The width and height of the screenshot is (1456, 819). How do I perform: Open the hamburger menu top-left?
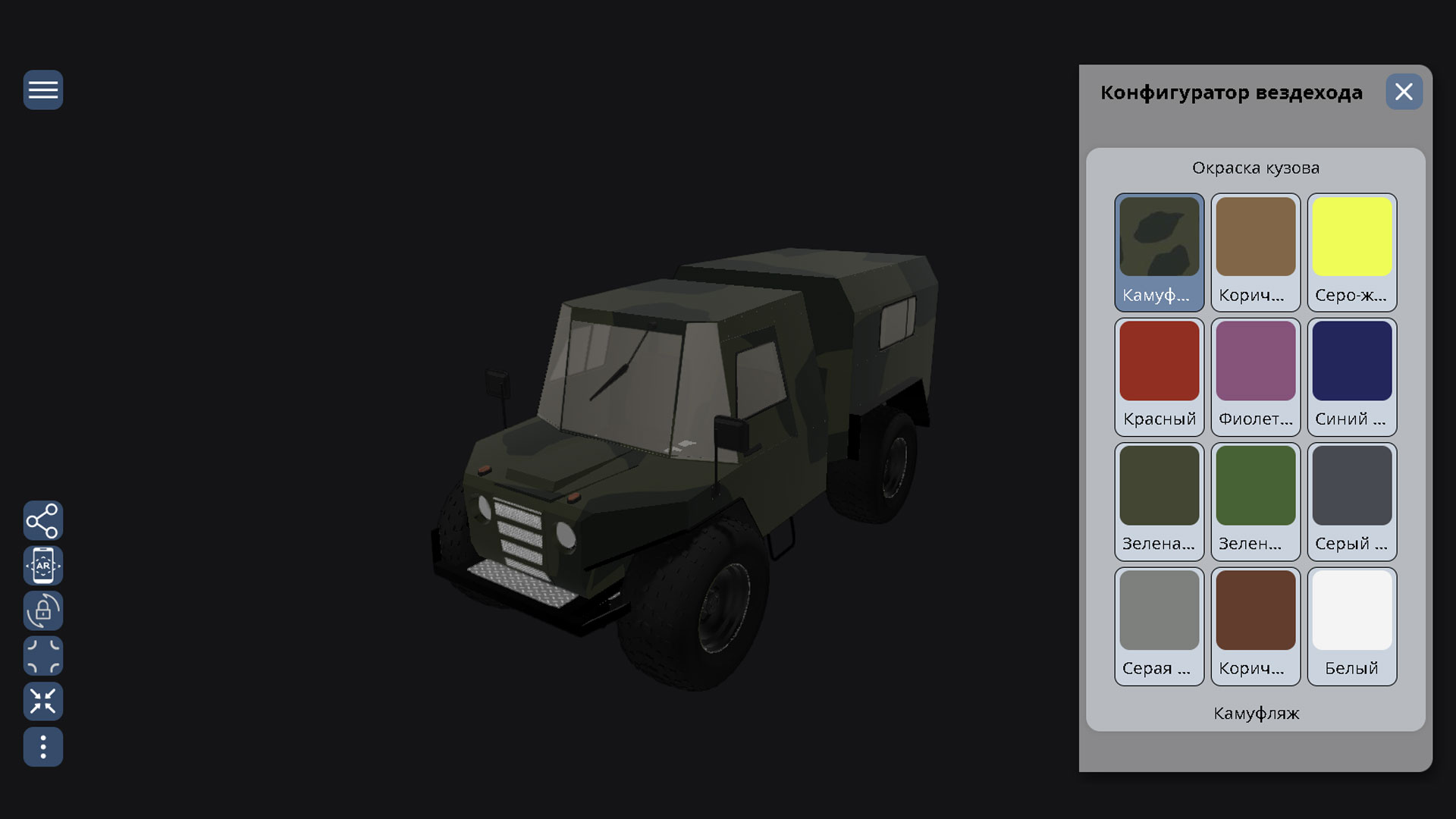42,89
